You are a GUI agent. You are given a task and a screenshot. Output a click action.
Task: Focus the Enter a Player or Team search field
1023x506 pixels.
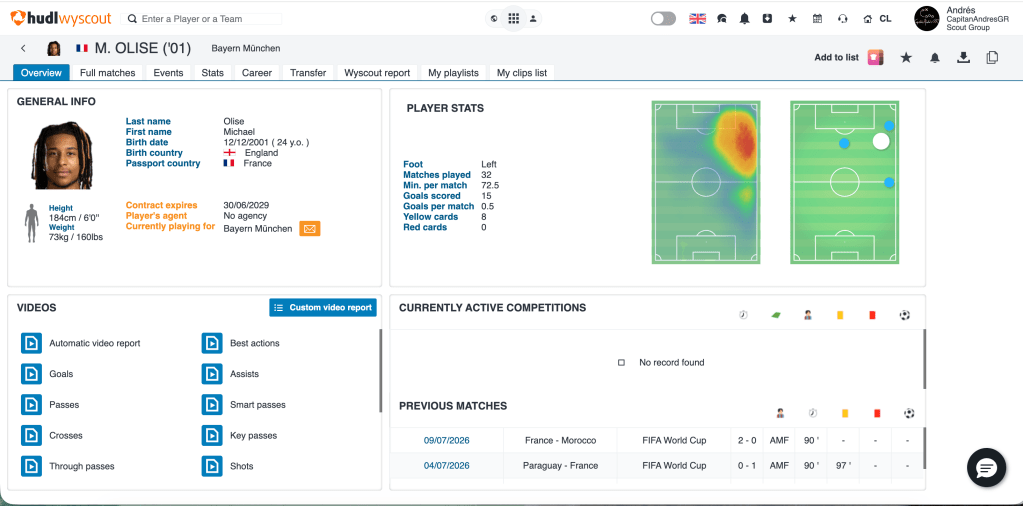[x=202, y=19]
